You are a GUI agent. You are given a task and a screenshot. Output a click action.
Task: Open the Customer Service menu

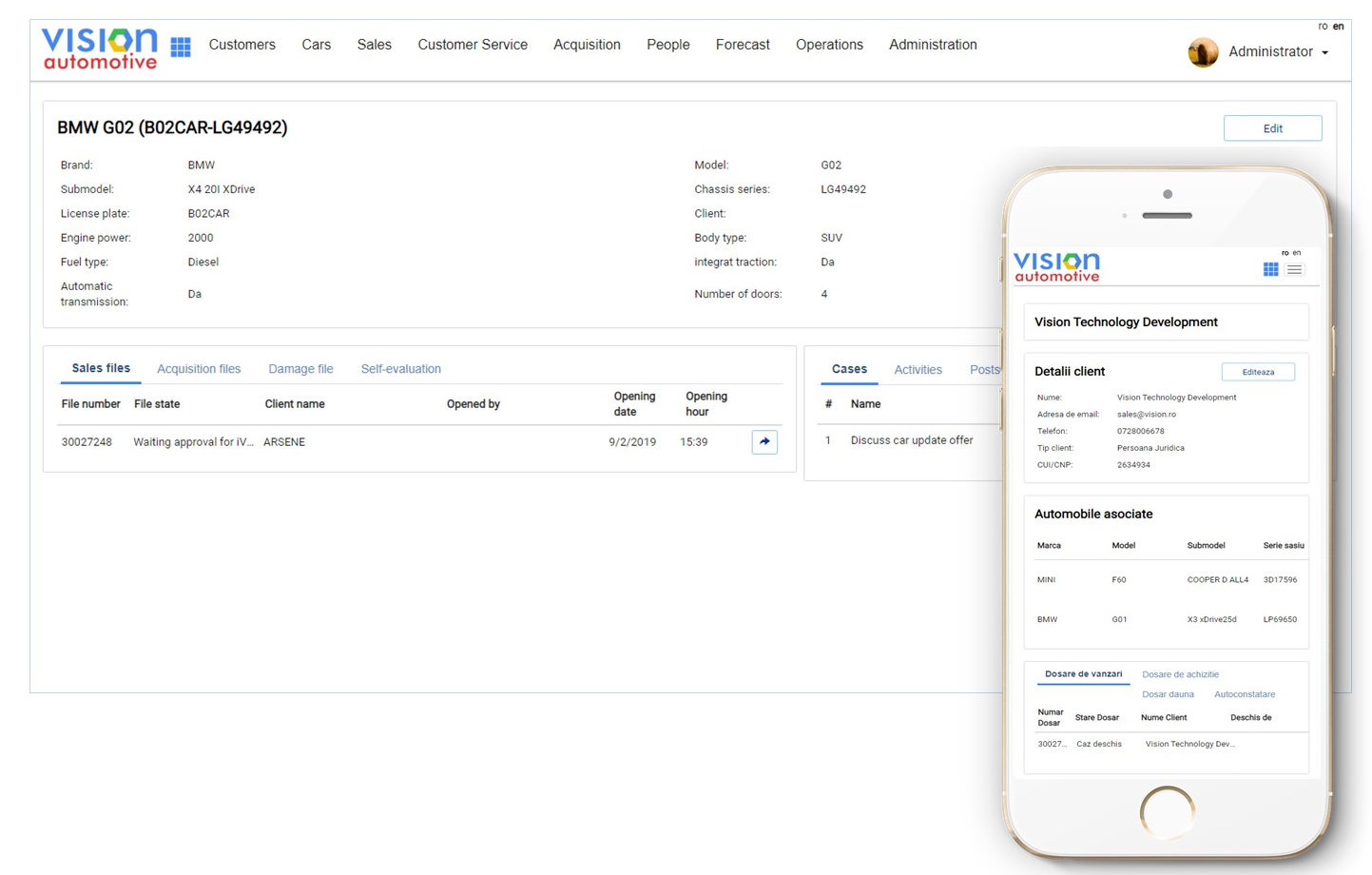(473, 45)
